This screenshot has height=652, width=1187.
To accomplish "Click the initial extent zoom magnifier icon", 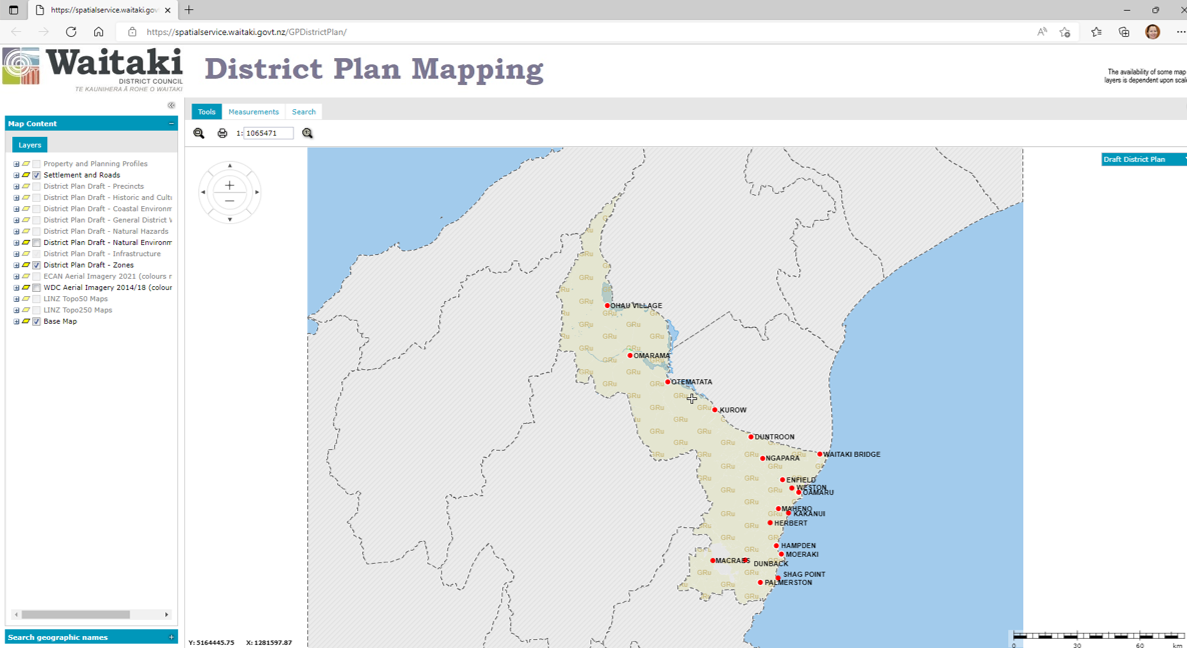I will coord(199,133).
